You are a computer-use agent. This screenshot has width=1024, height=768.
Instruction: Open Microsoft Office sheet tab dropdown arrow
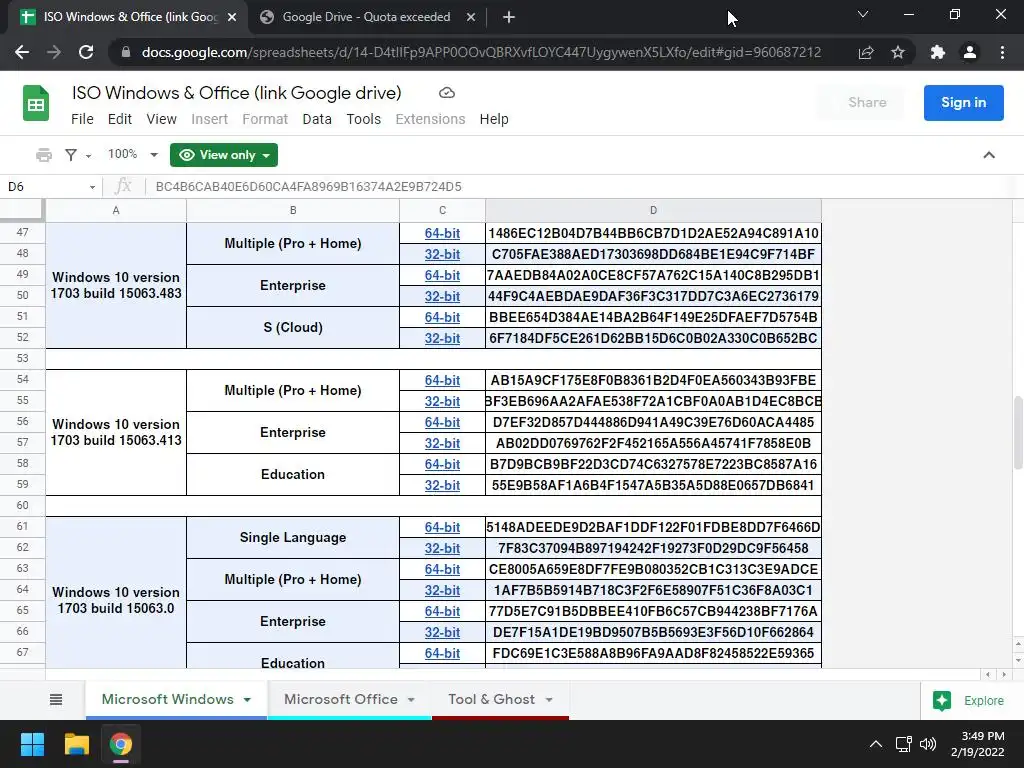[x=411, y=700]
